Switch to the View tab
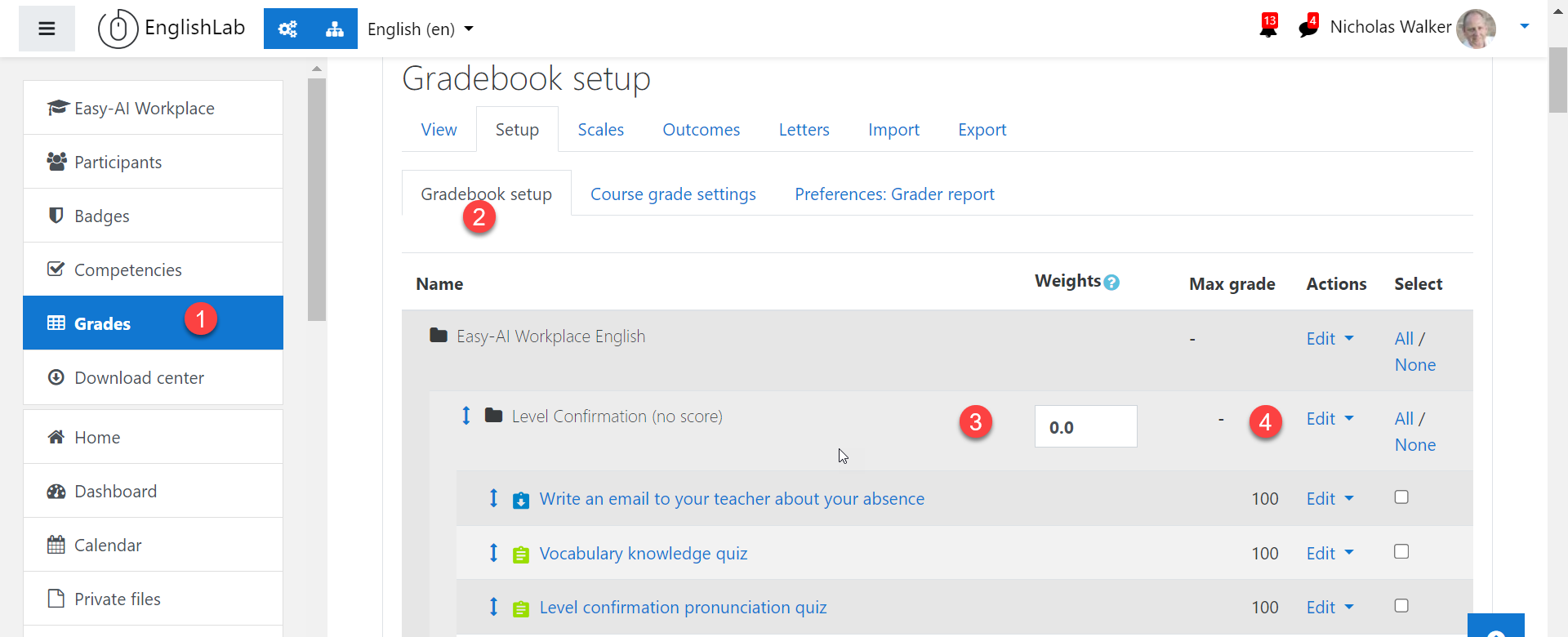 [x=439, y=129]
